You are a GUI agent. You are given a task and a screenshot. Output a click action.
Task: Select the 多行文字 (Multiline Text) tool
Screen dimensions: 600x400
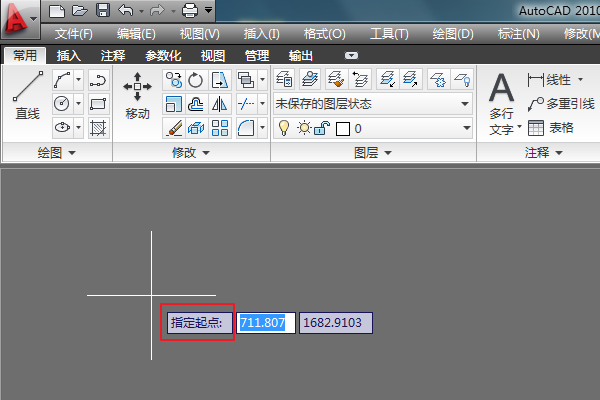click(502, 103)
